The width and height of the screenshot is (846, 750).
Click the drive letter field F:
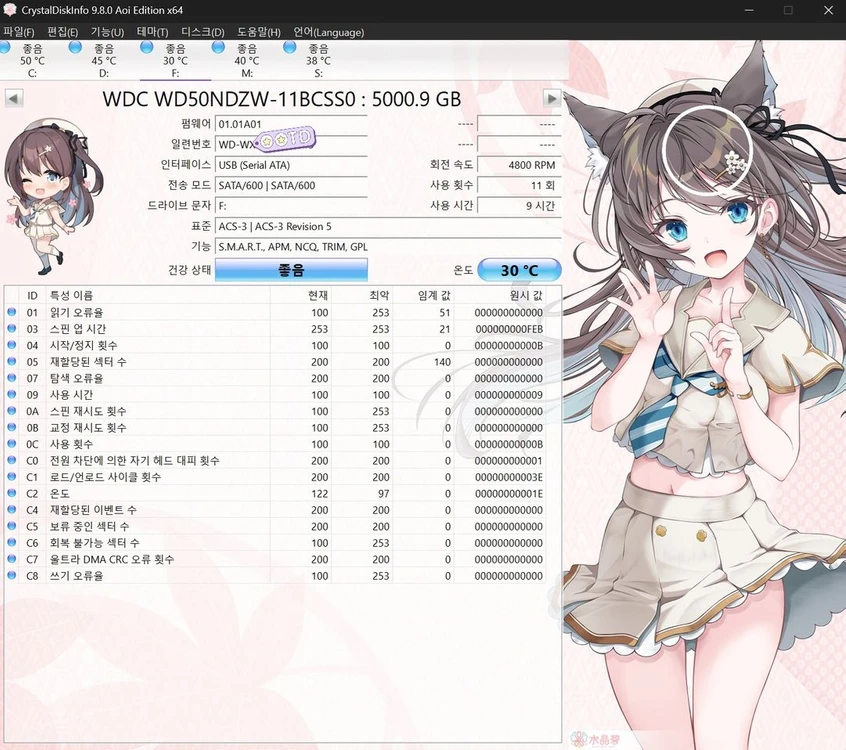(291, 206)
